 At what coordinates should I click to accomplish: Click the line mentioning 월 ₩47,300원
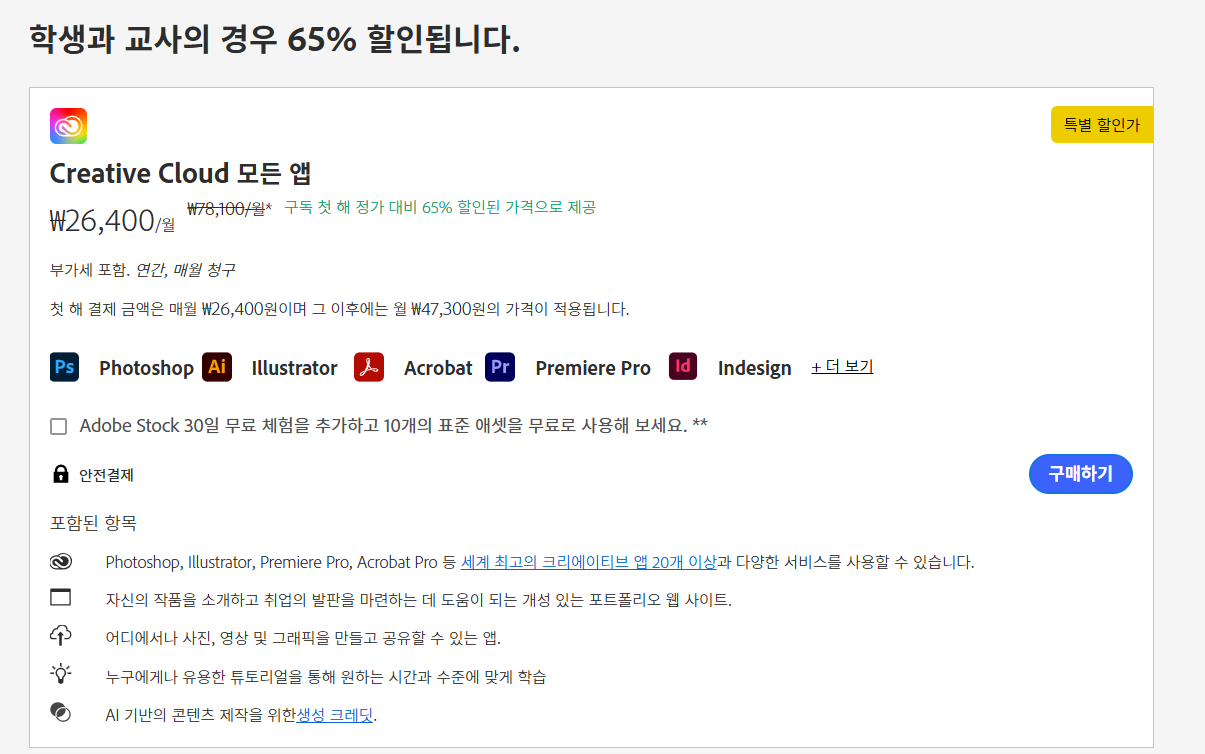coord(340,309)
